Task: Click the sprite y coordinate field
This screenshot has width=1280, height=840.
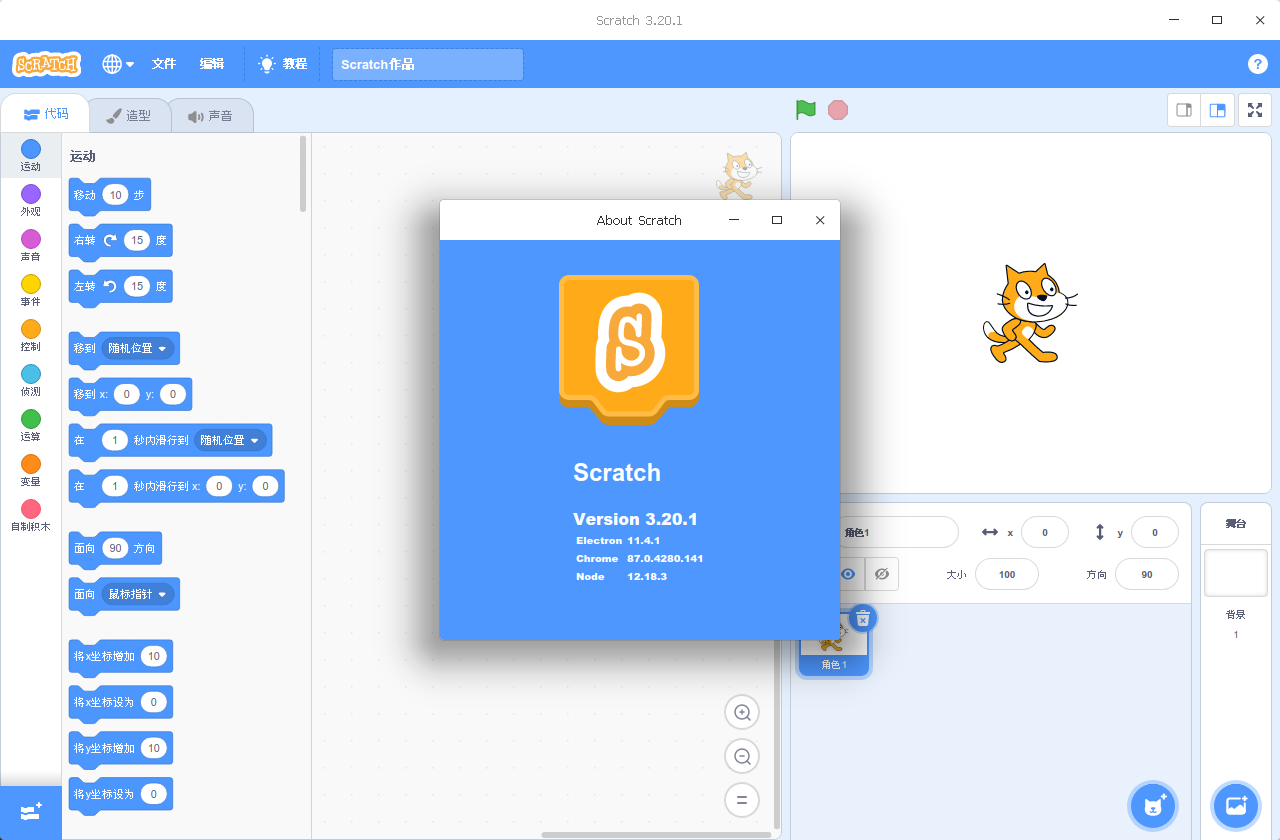Action: click(1154, 533)
